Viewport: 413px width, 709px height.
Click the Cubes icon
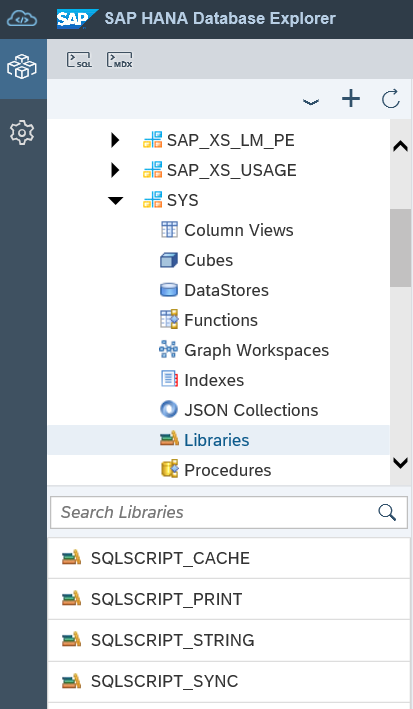click(x=169, y=260)
